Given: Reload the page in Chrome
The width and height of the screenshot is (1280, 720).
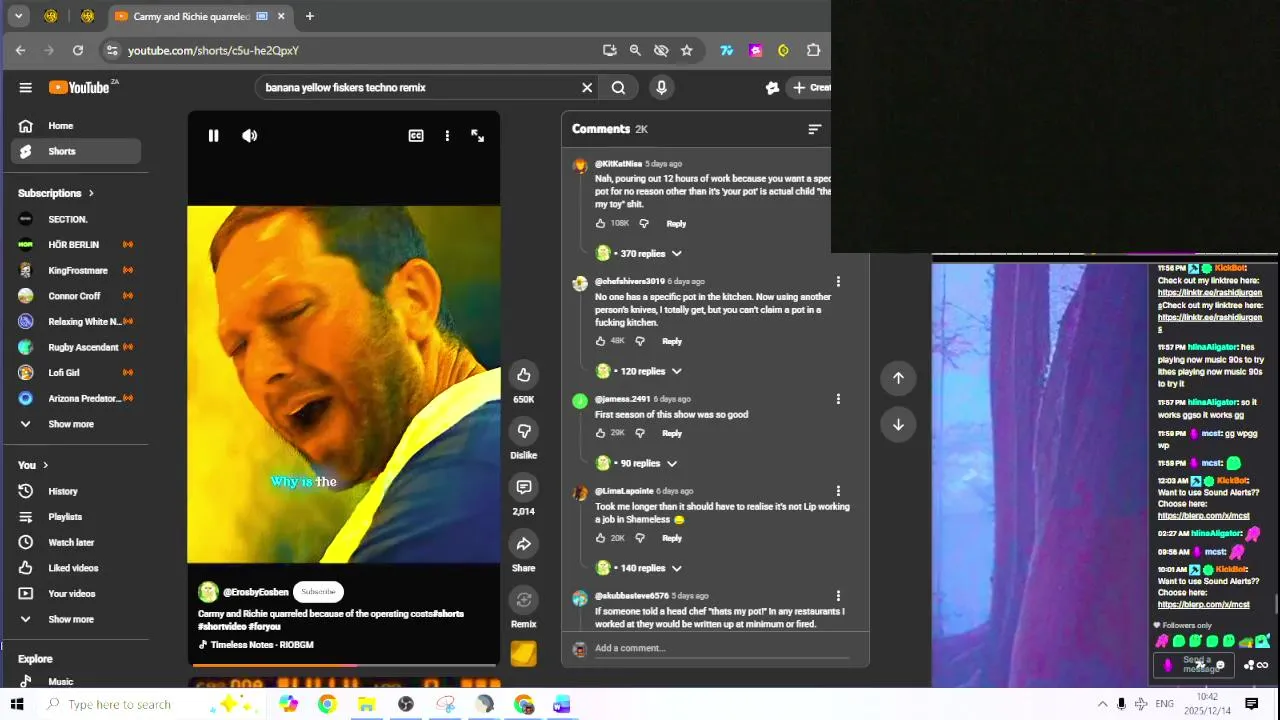Looking at the screenshot, I should coord(78,51).
